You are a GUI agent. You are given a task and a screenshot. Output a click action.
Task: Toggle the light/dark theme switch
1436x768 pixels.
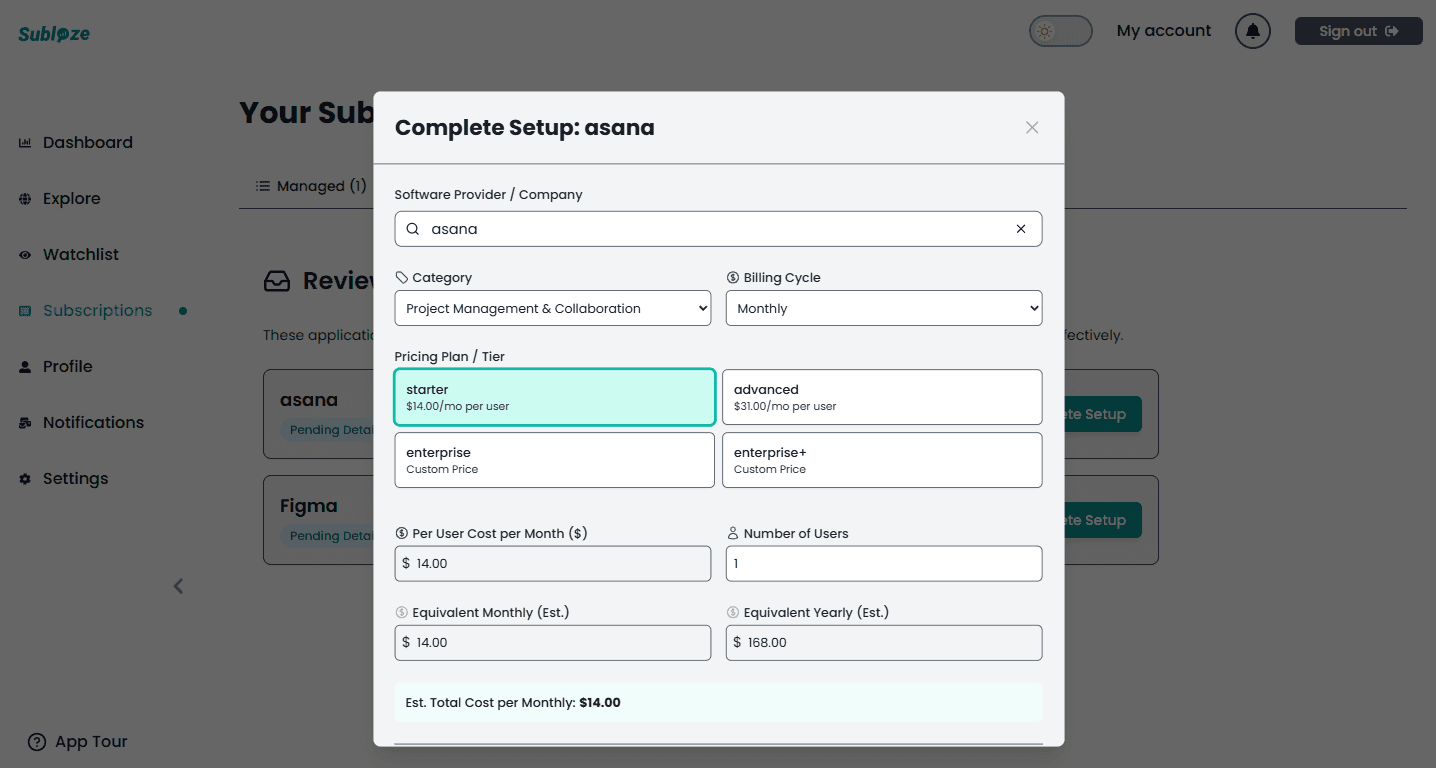tap(1060, 31)
